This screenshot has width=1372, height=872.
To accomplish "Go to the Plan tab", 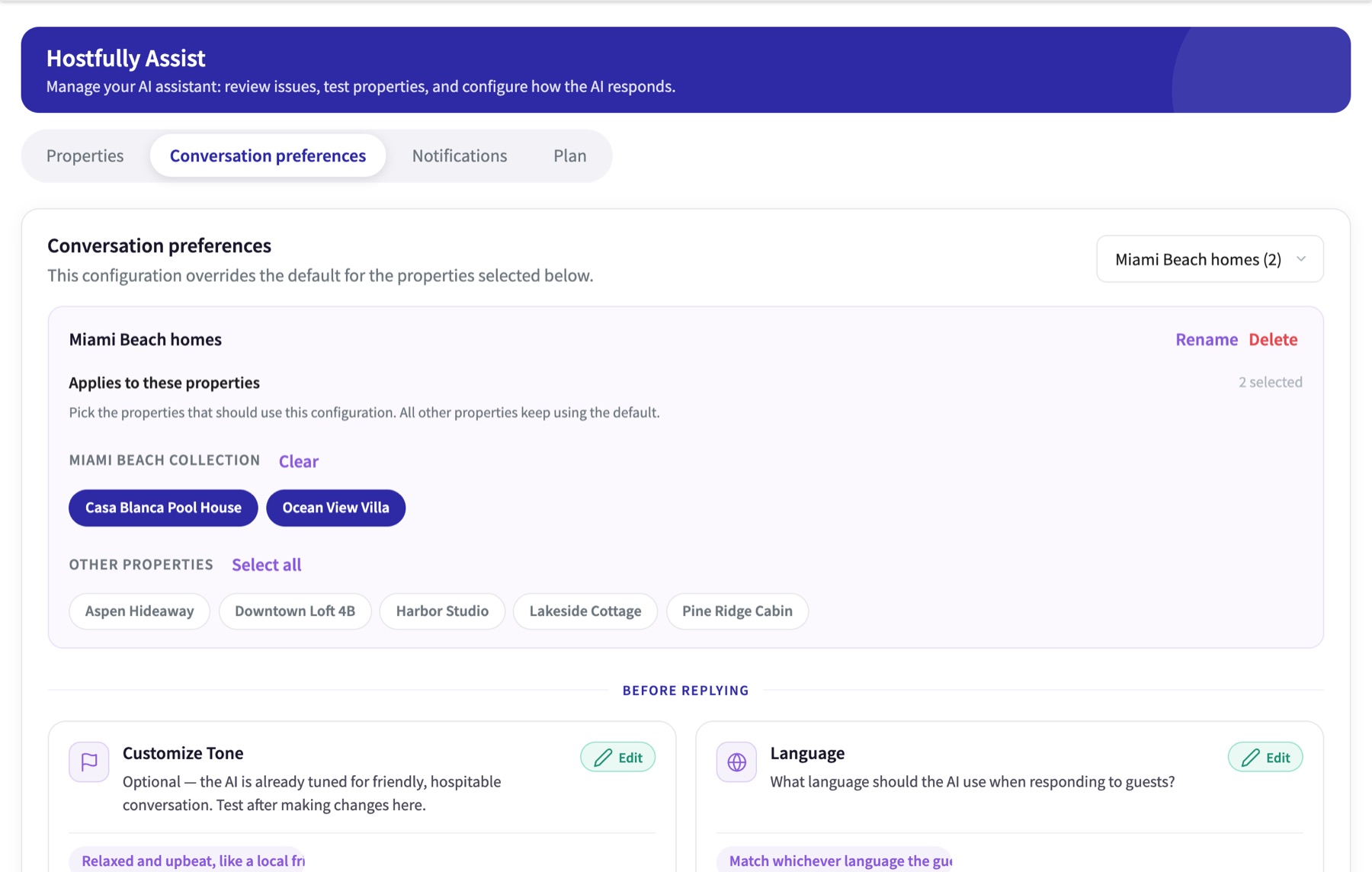I will (570, 155).
